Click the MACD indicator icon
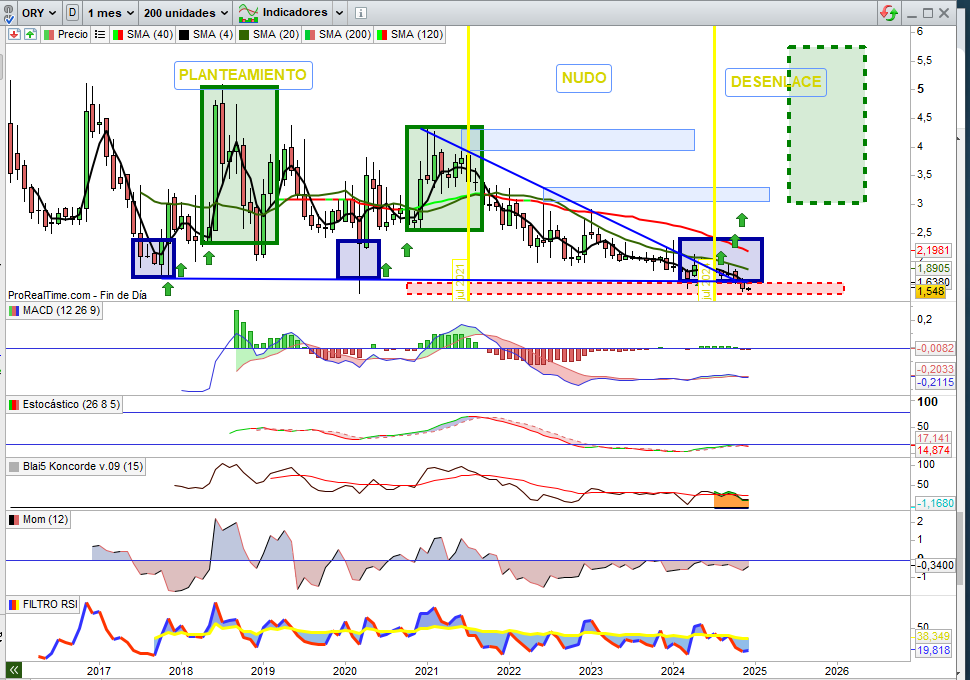Viewport: 970px width, 680px height. pyautogui.click(x=14, y=311)
